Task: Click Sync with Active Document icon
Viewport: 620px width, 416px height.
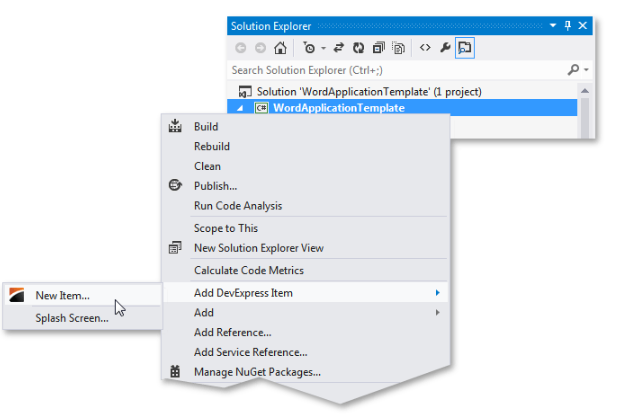Action: (x=338, y=48)
